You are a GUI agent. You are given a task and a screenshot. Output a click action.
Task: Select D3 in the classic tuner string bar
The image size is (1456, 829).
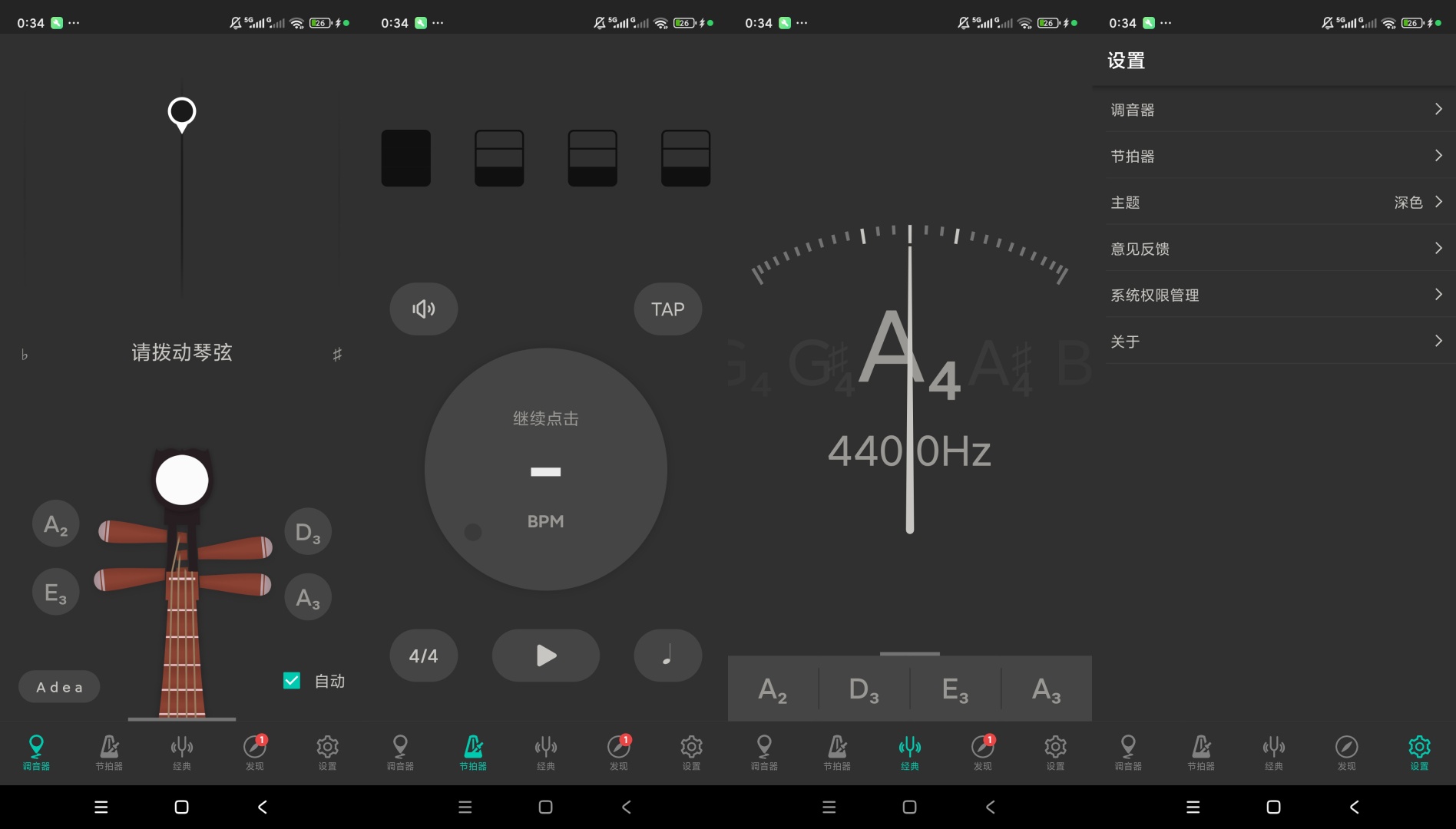coord(864,689)
